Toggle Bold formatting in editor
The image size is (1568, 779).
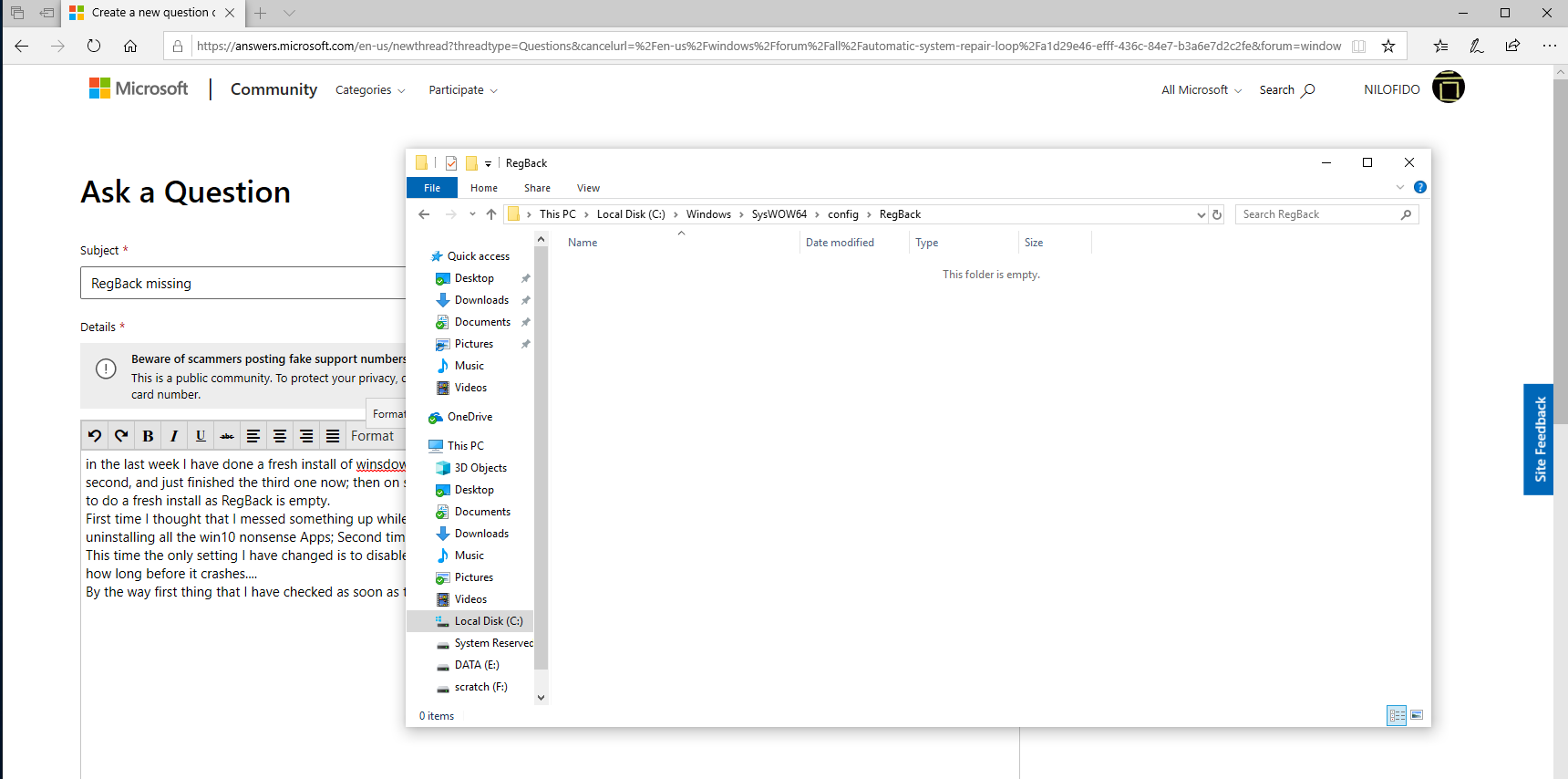point(148,436)
